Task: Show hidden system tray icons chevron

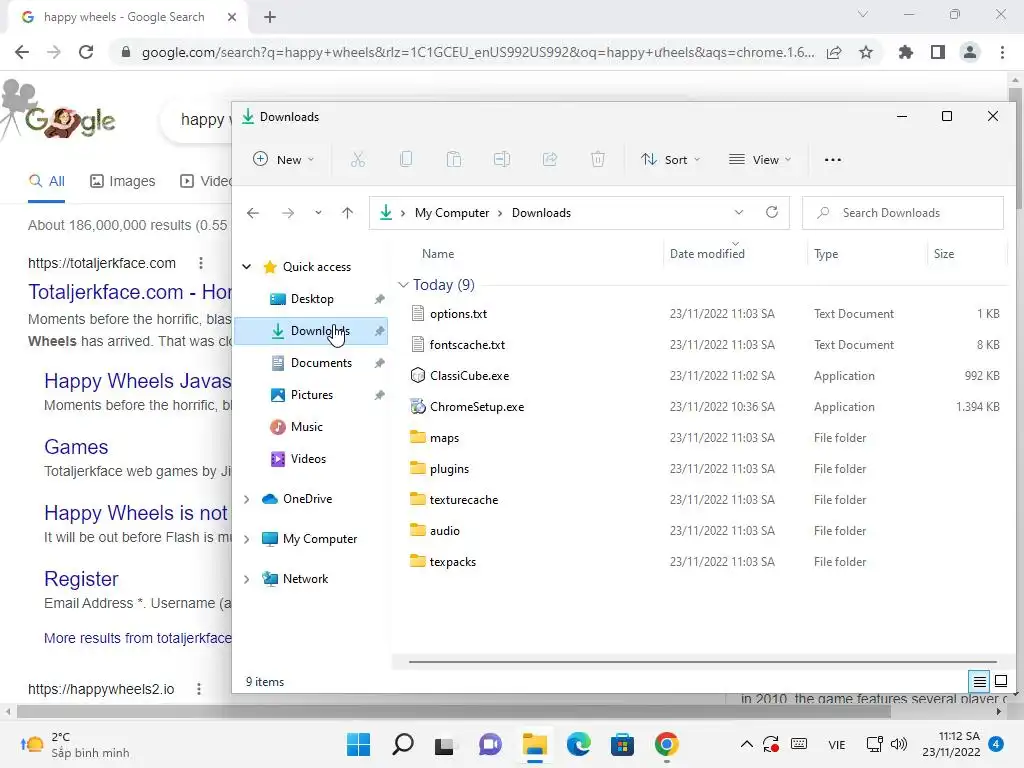Action: pyautogui.click(x=746, y=744)
